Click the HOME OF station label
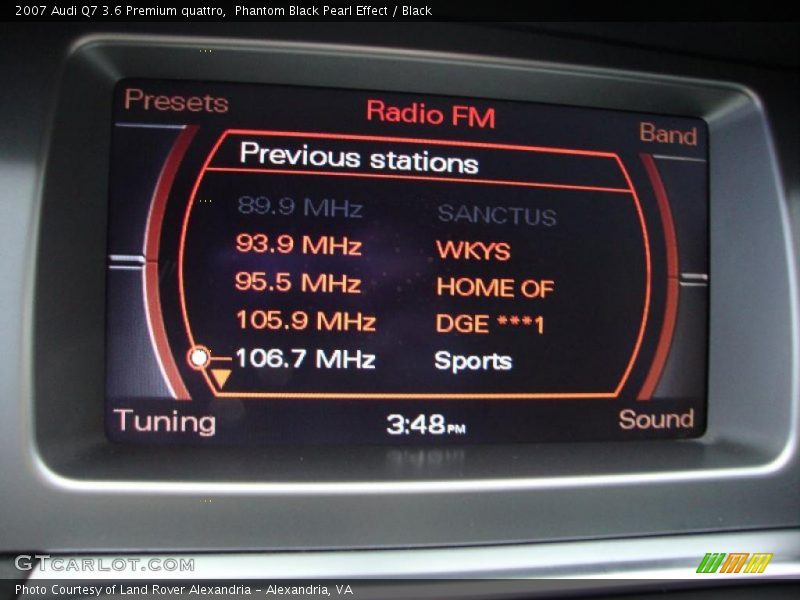The width and height of the screenshot is (800, 600). 495,288
